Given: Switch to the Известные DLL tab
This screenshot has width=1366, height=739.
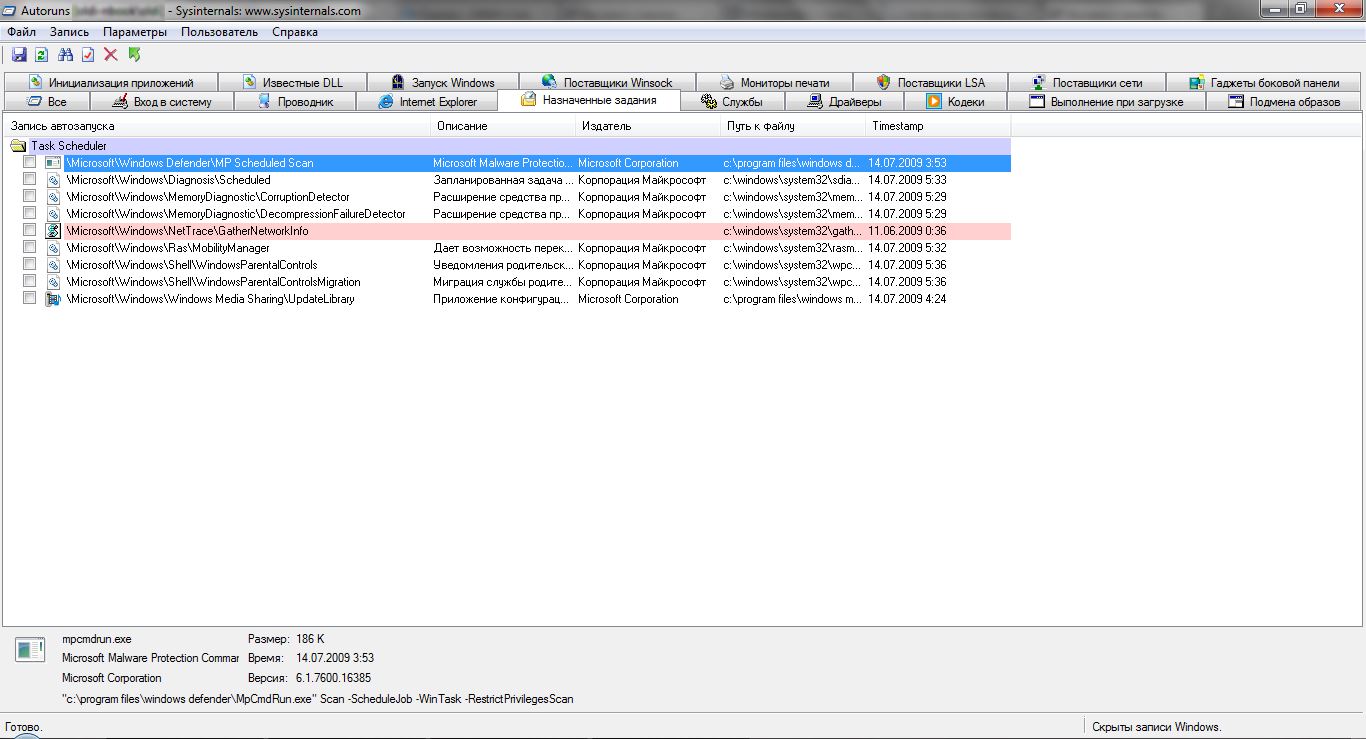Looking at the screenshot, I should (292, 82).
